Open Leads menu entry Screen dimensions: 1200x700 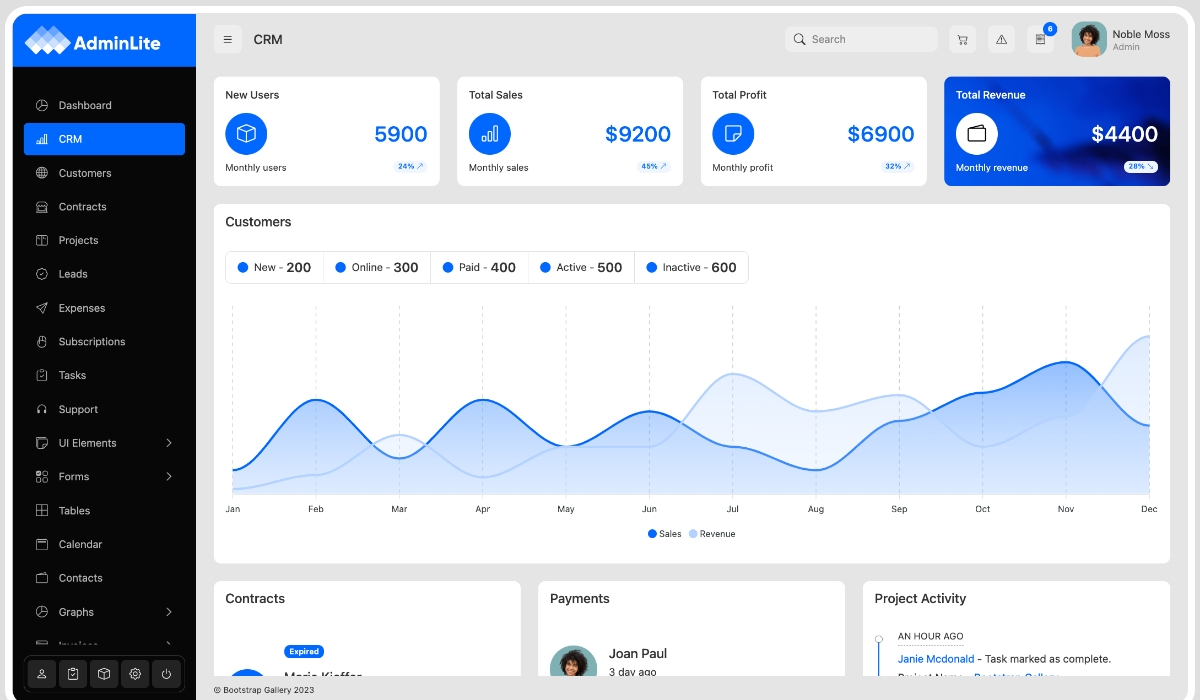(x=104, y=274)
